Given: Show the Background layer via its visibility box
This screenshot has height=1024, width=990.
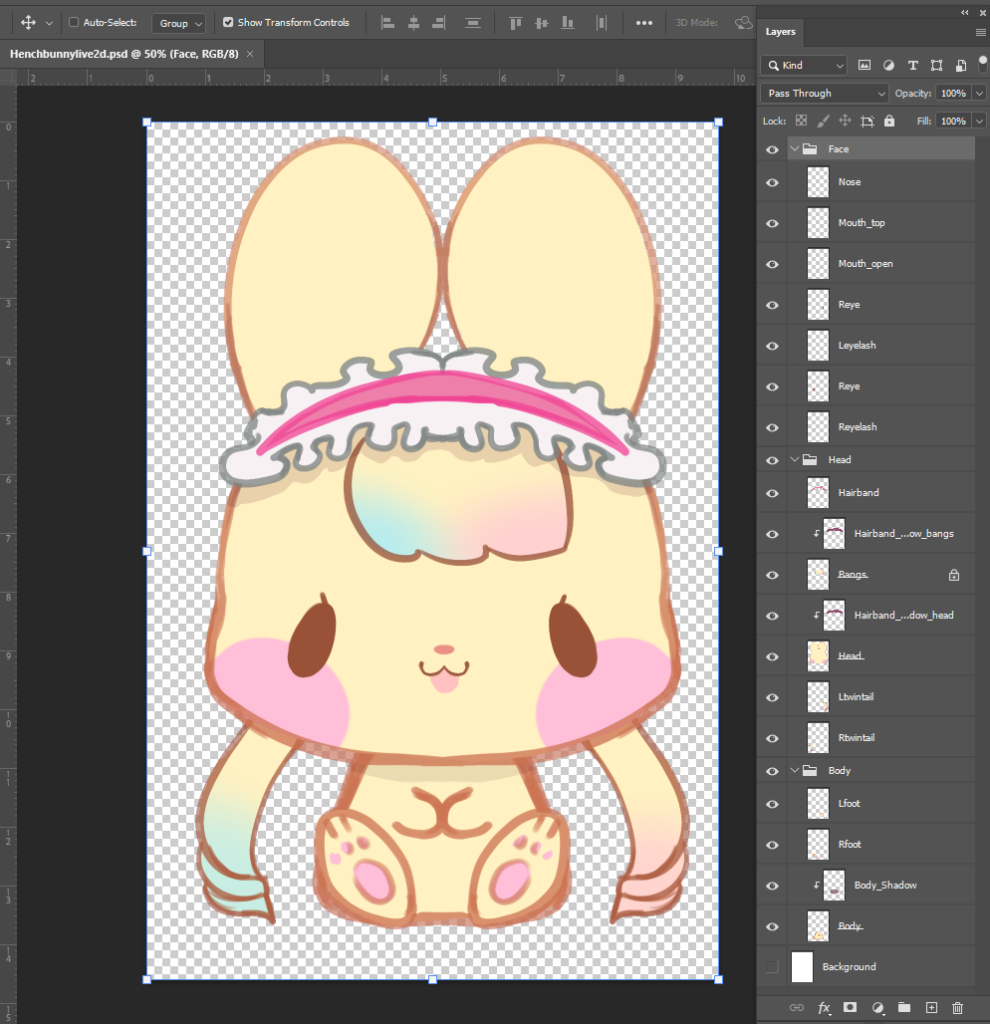Looking at the screenshot, I should (772, 967).
